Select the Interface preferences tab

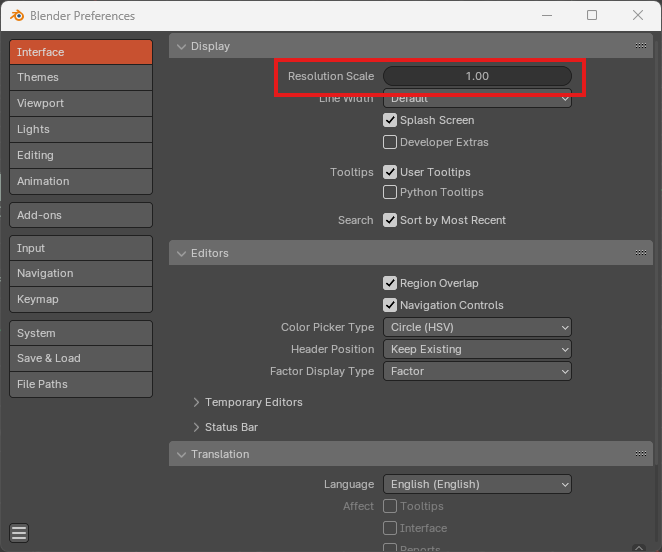pyautogui.click(x=81, y=52)
